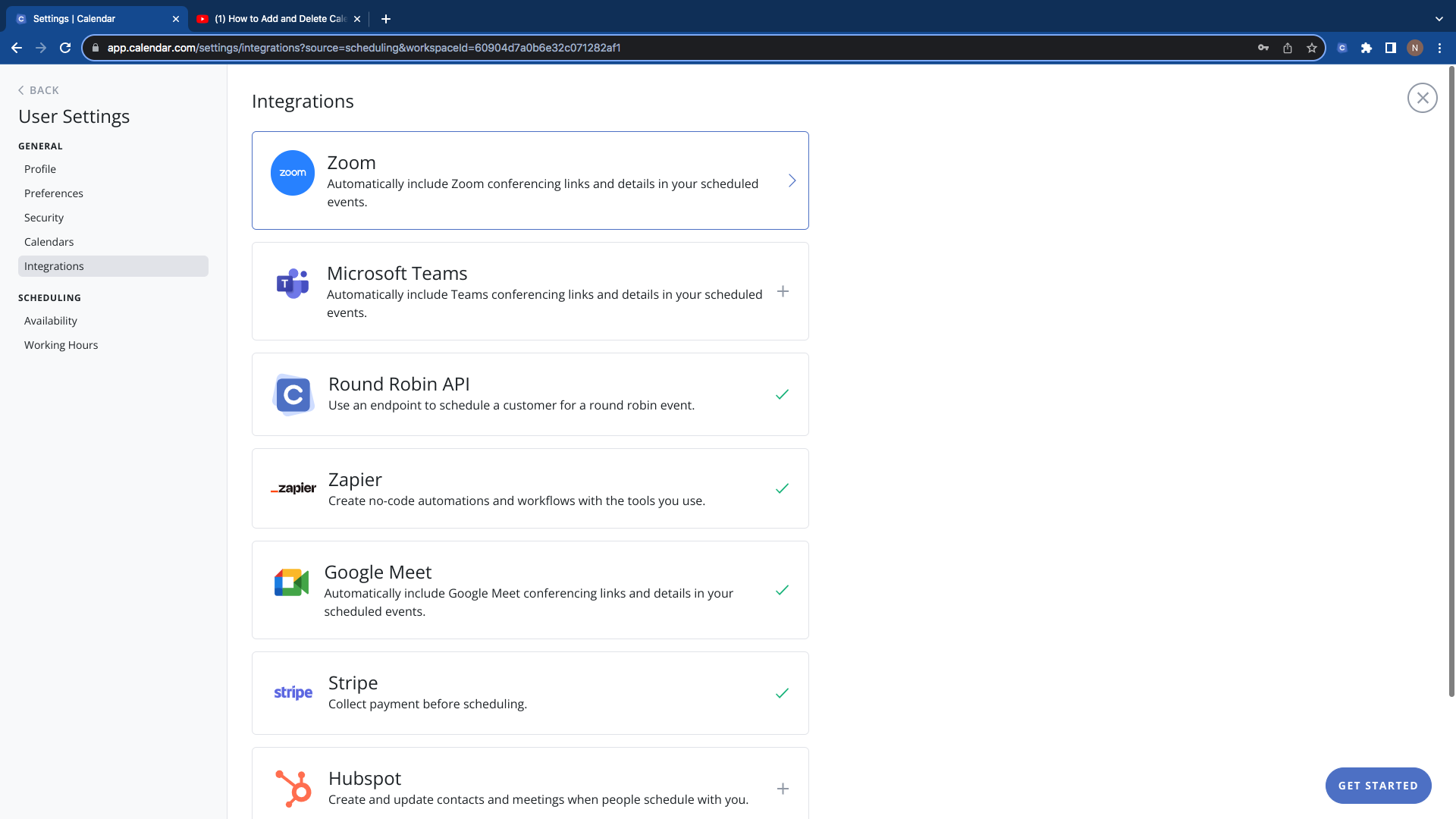Screen dimensions: 1456x819
Task: Click the Stripe logo
Action: [x=293, y=692]
